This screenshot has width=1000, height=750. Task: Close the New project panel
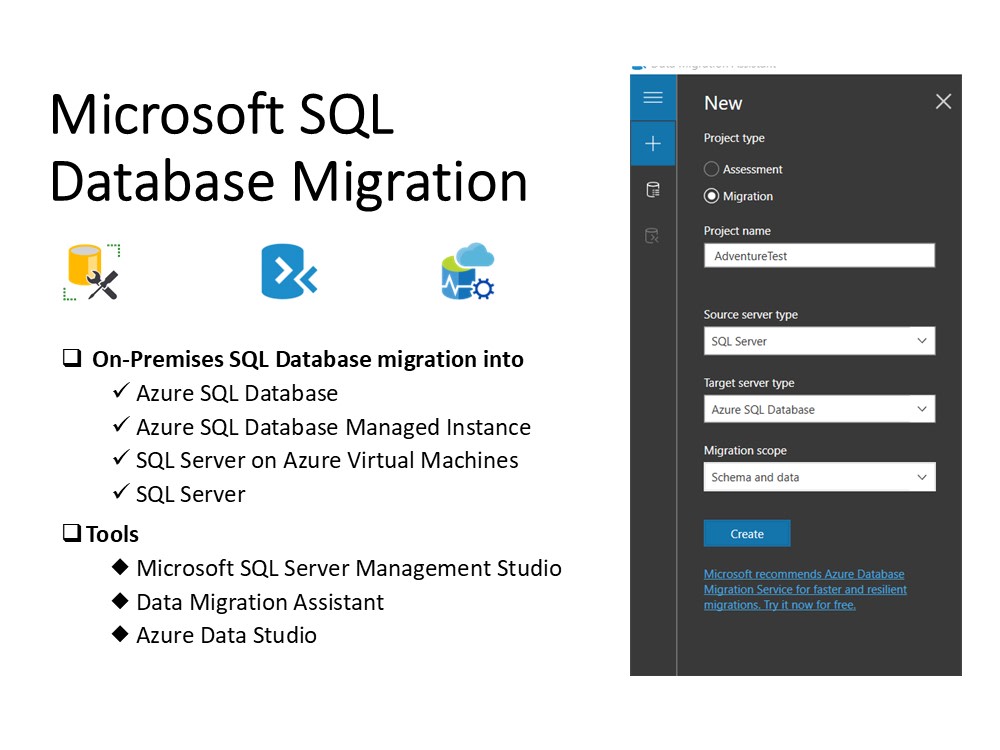click(x=943, y=101)
